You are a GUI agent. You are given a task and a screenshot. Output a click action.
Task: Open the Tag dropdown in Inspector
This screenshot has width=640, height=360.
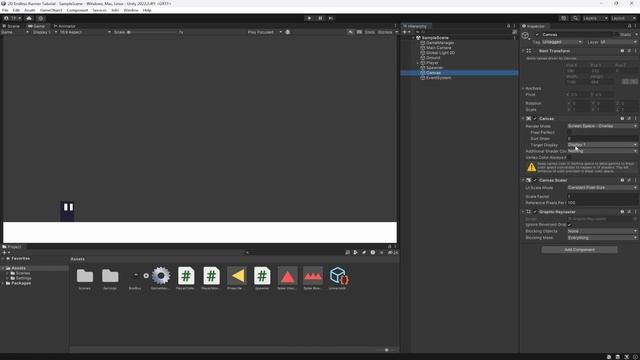click(562, 42)
